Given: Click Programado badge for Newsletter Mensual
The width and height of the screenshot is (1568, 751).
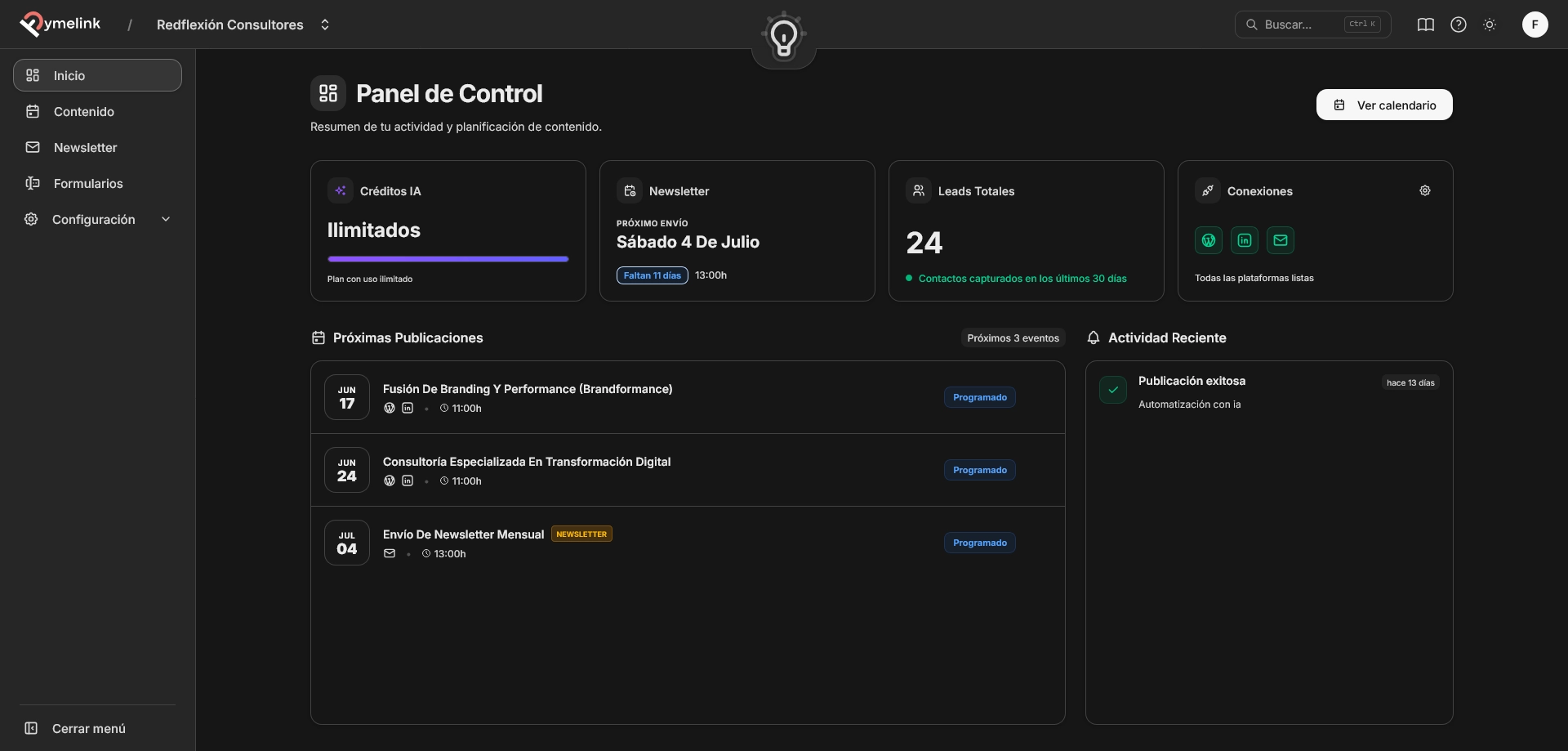Looking at the screenshot, I should tap(980, 543).
